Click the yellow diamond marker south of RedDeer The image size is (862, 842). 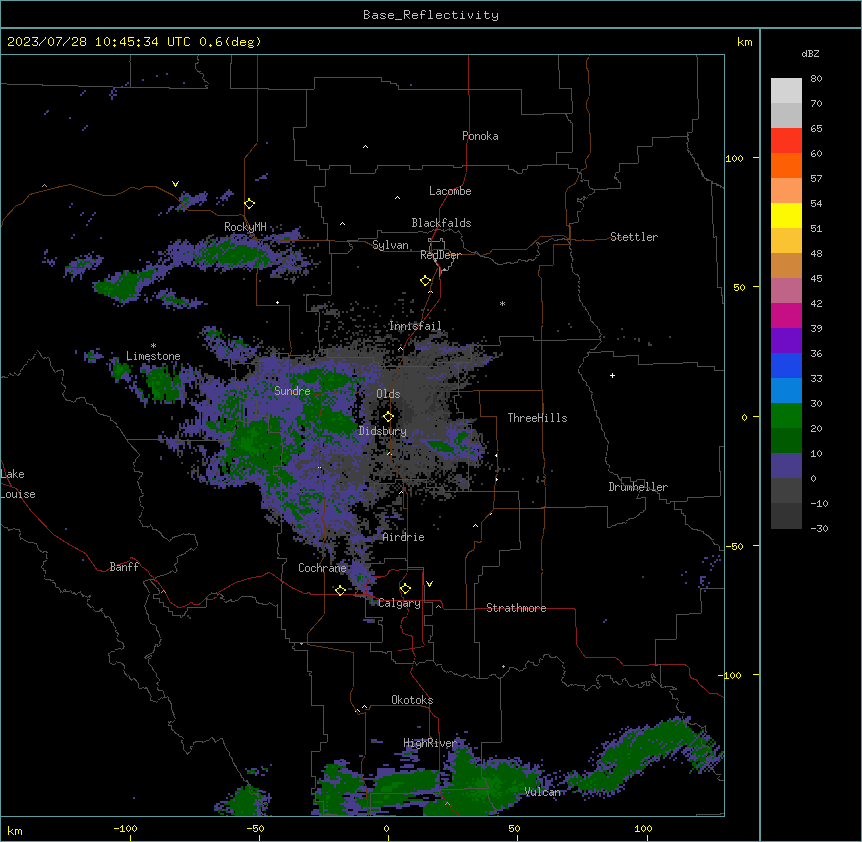point(426,281)
